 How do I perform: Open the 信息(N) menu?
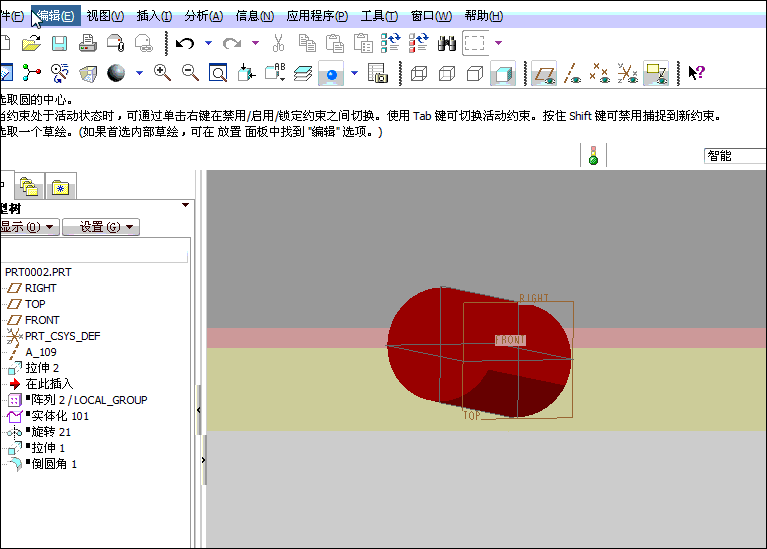(x=254, y=16)
